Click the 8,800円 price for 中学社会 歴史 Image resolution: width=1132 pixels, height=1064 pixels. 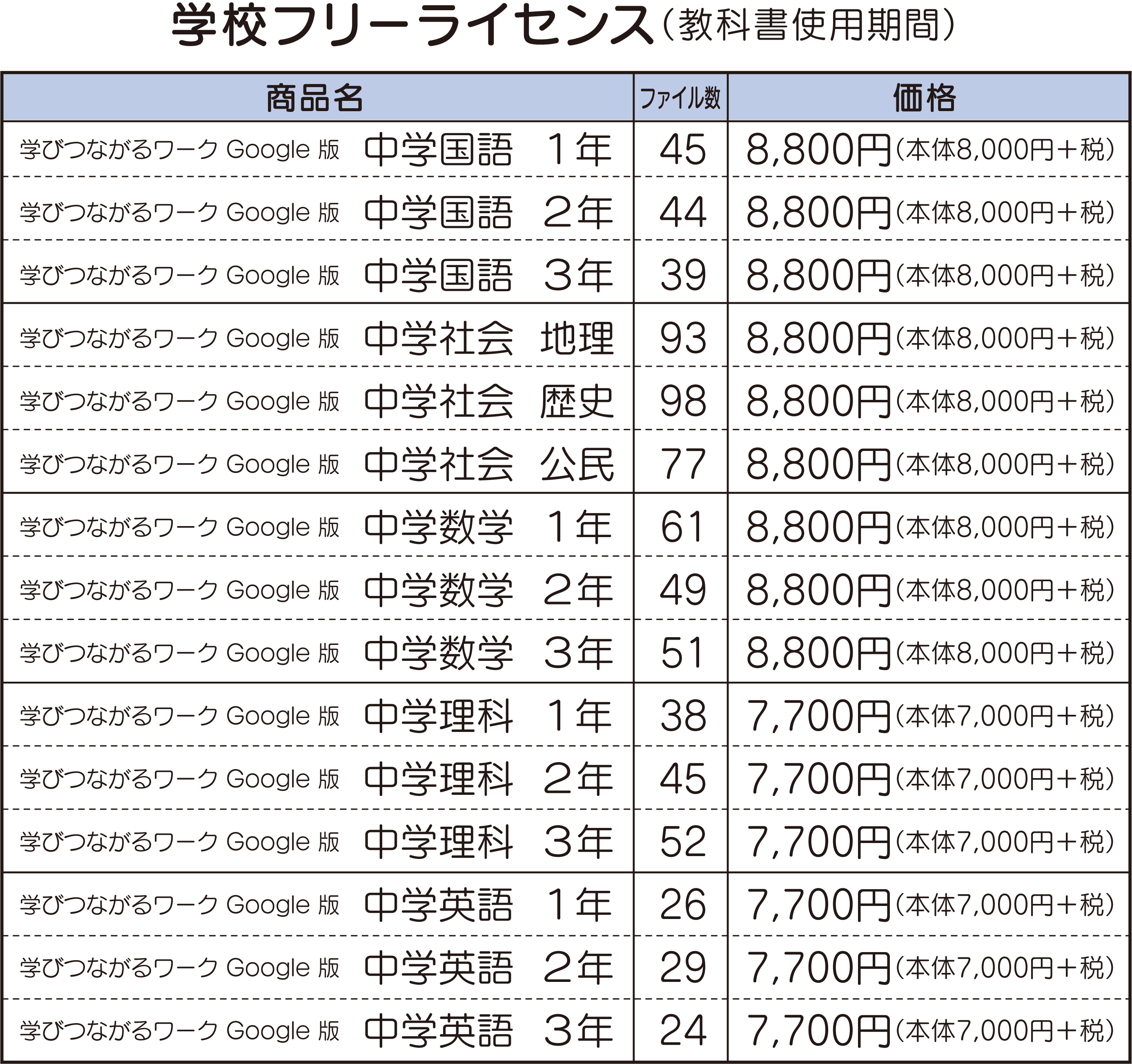point(818,402)
